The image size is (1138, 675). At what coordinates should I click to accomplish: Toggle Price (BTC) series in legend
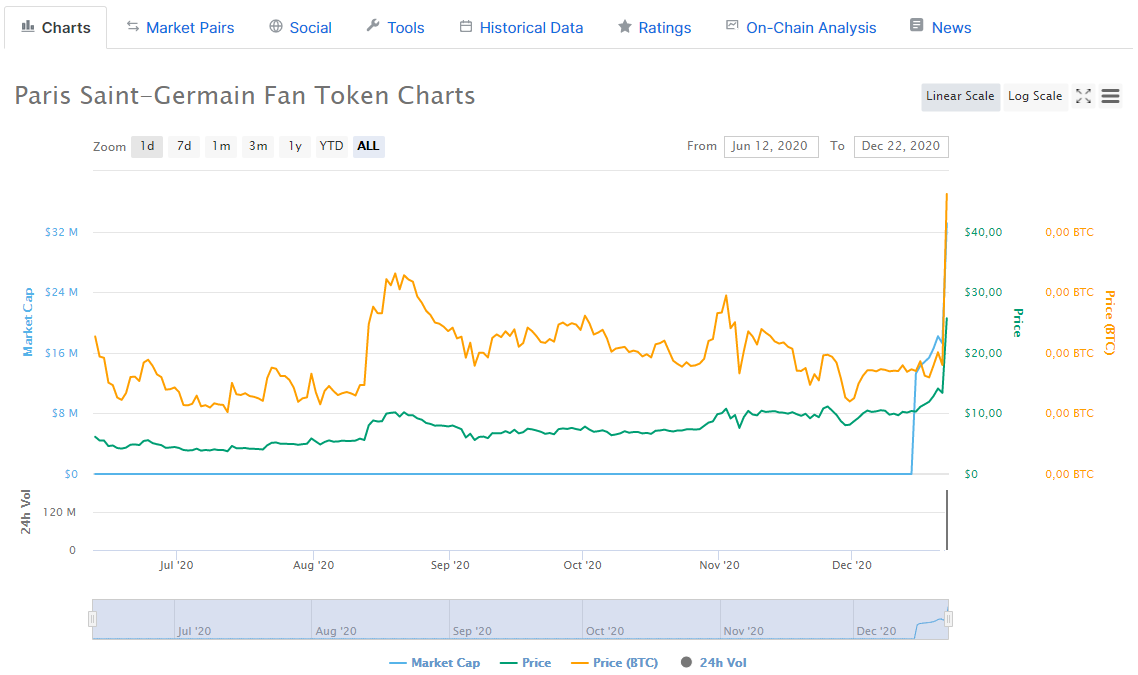pyautogui.click(x=615, y=663)
